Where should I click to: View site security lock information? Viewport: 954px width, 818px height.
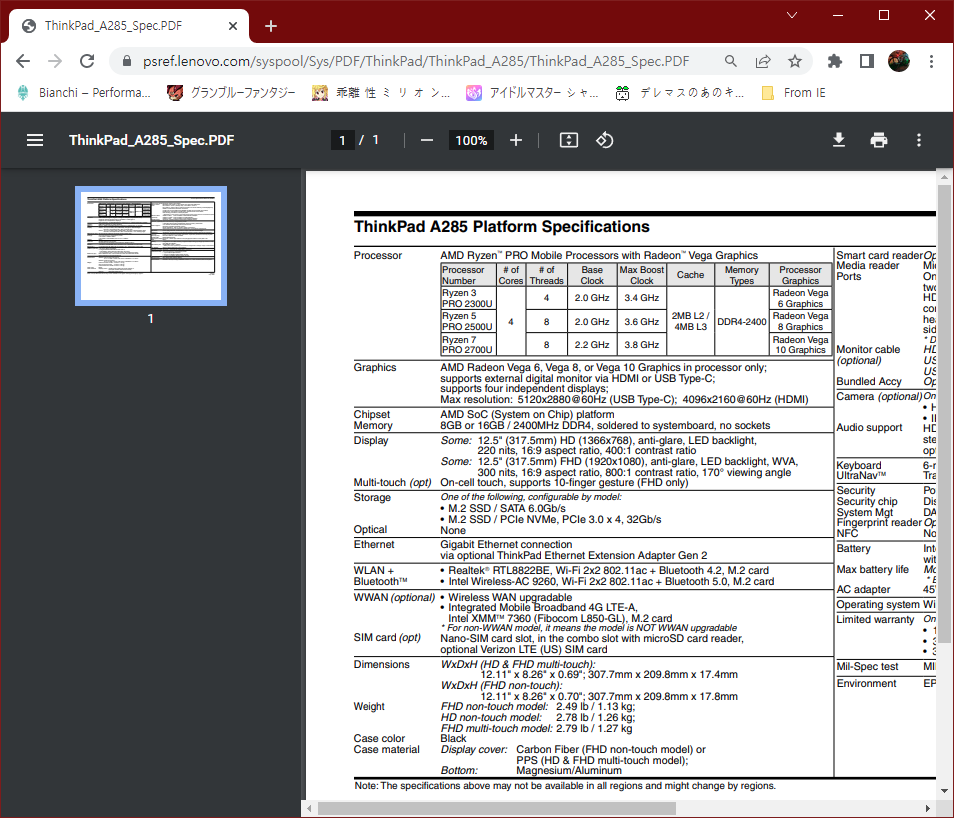127,61
